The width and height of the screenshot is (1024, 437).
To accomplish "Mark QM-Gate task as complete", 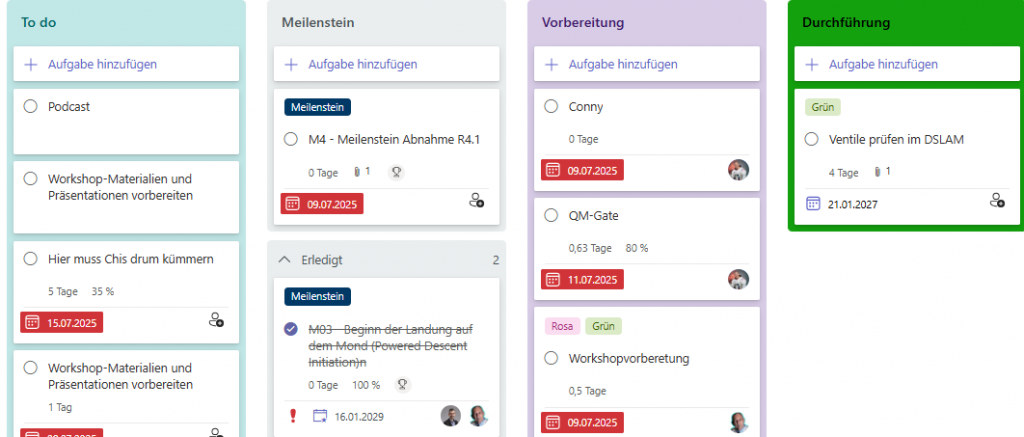I will 551,215.
